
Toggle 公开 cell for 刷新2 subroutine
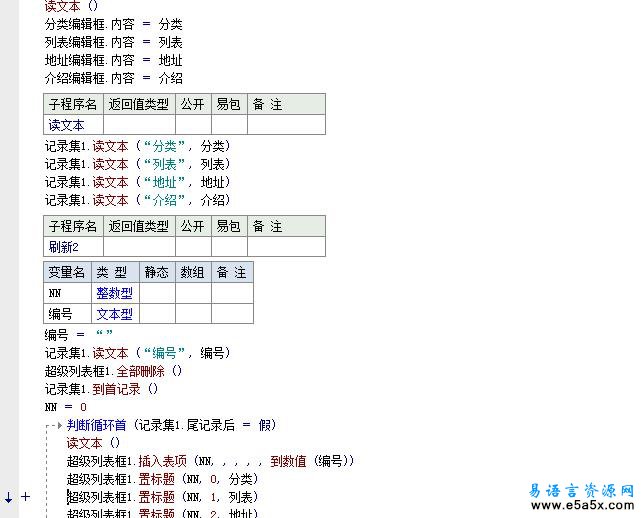point(193,247)
